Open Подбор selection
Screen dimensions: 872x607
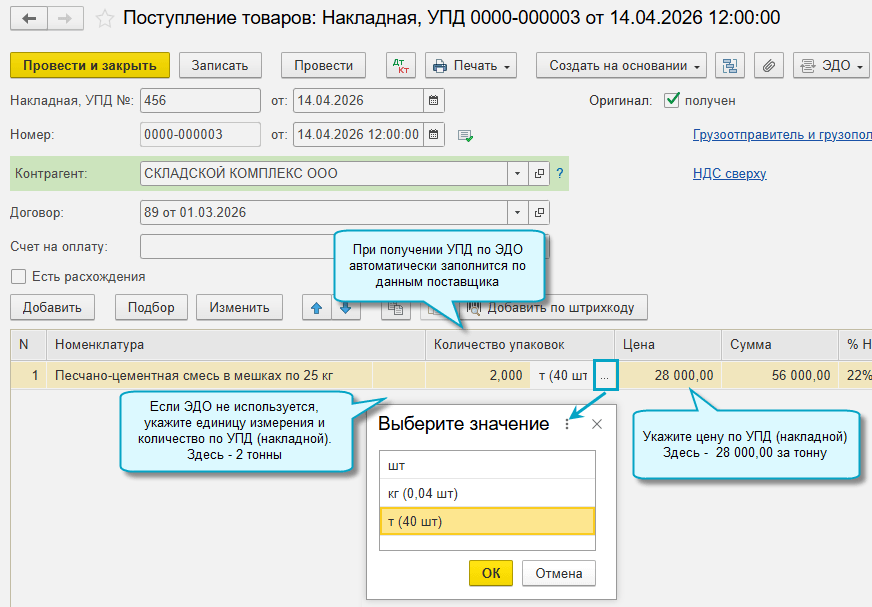pyautogui.click(x=151, y=308)
